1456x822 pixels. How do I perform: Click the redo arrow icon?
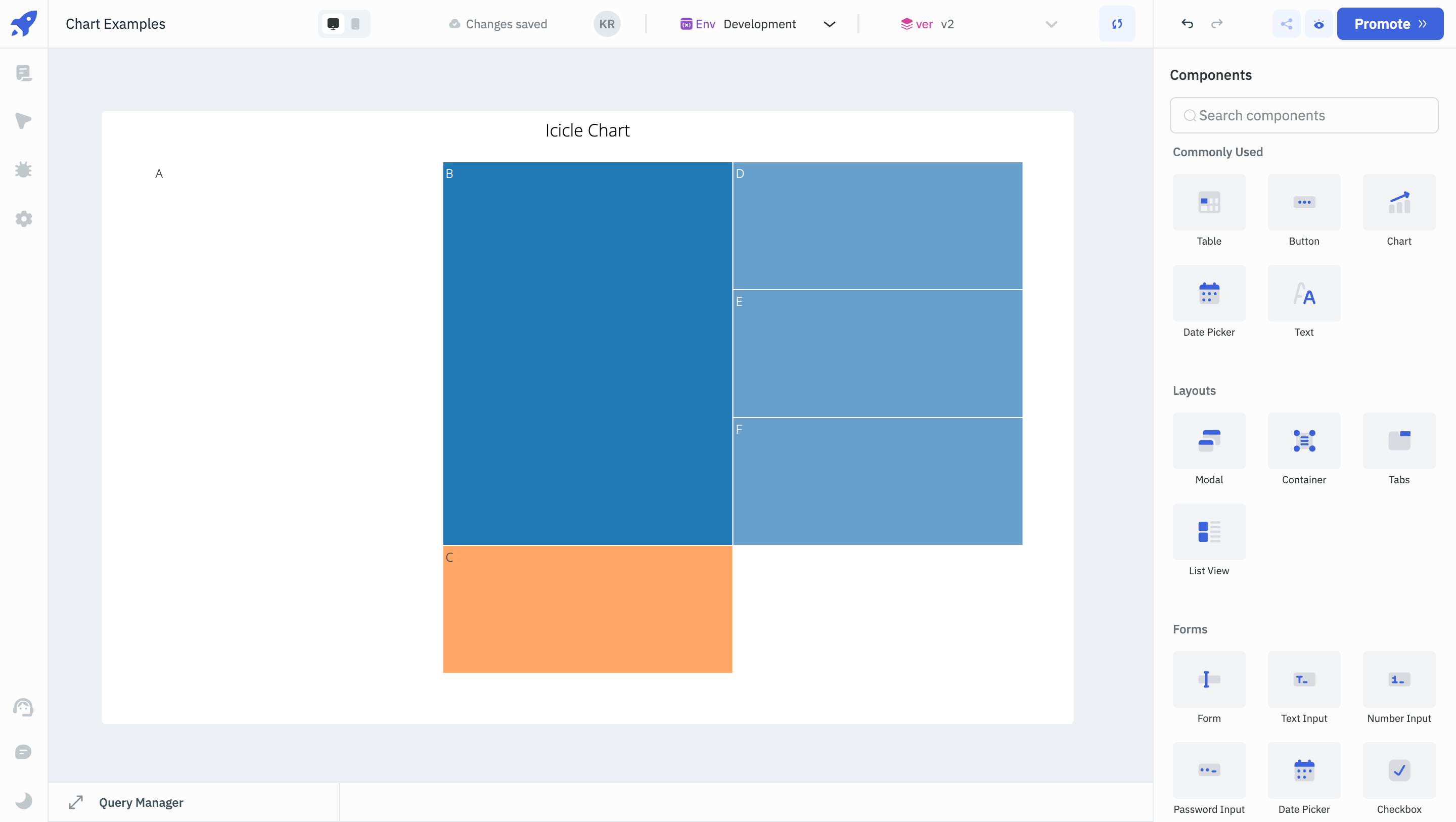1217,24
